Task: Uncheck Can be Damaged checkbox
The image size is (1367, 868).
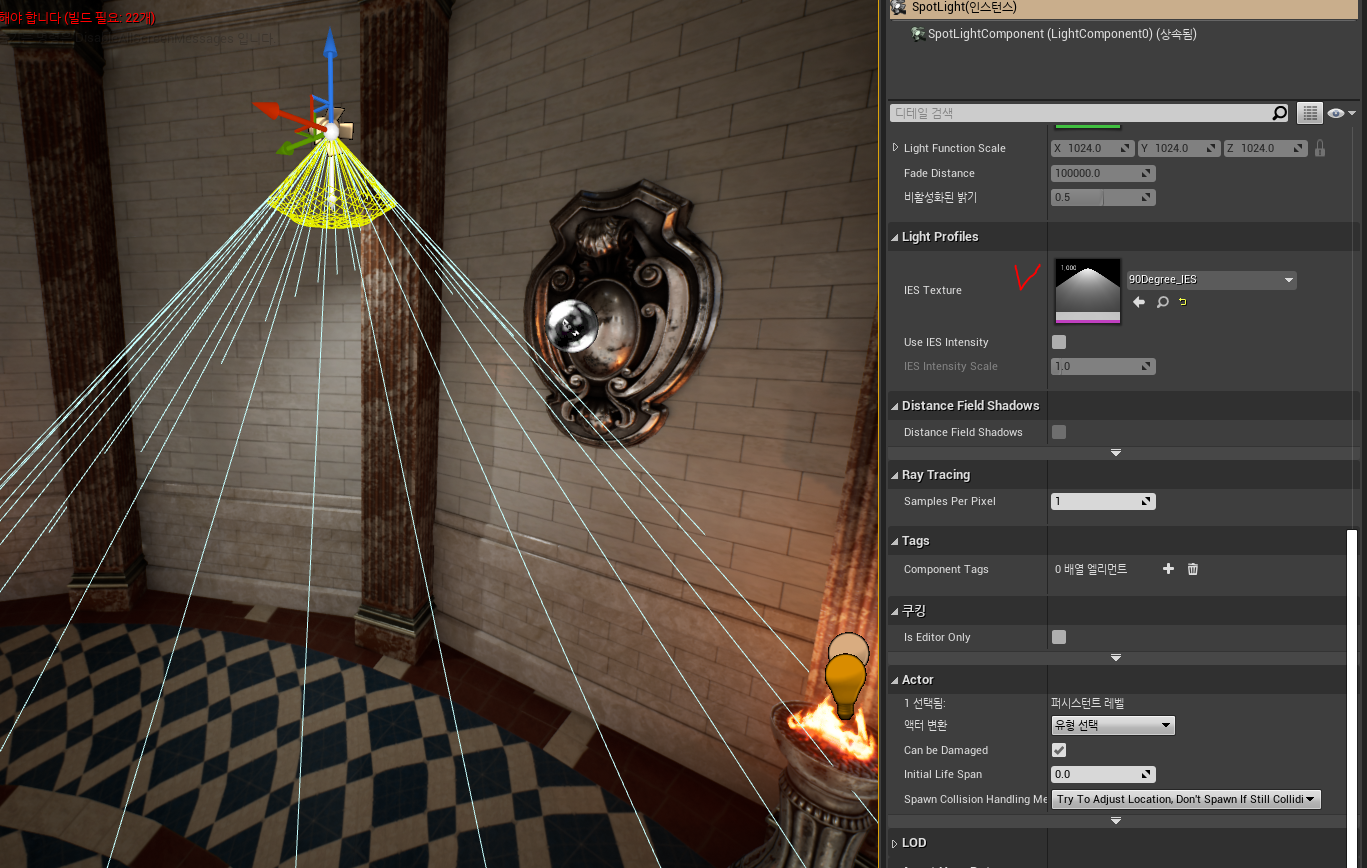Action: pyautogui.click(x=1059, y=750)
